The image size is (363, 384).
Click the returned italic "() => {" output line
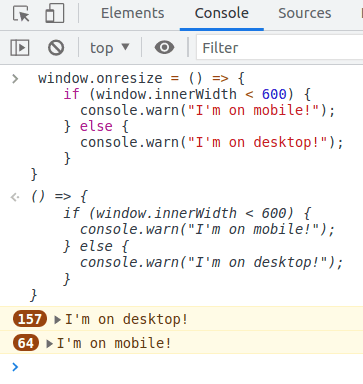pos(59,196)
